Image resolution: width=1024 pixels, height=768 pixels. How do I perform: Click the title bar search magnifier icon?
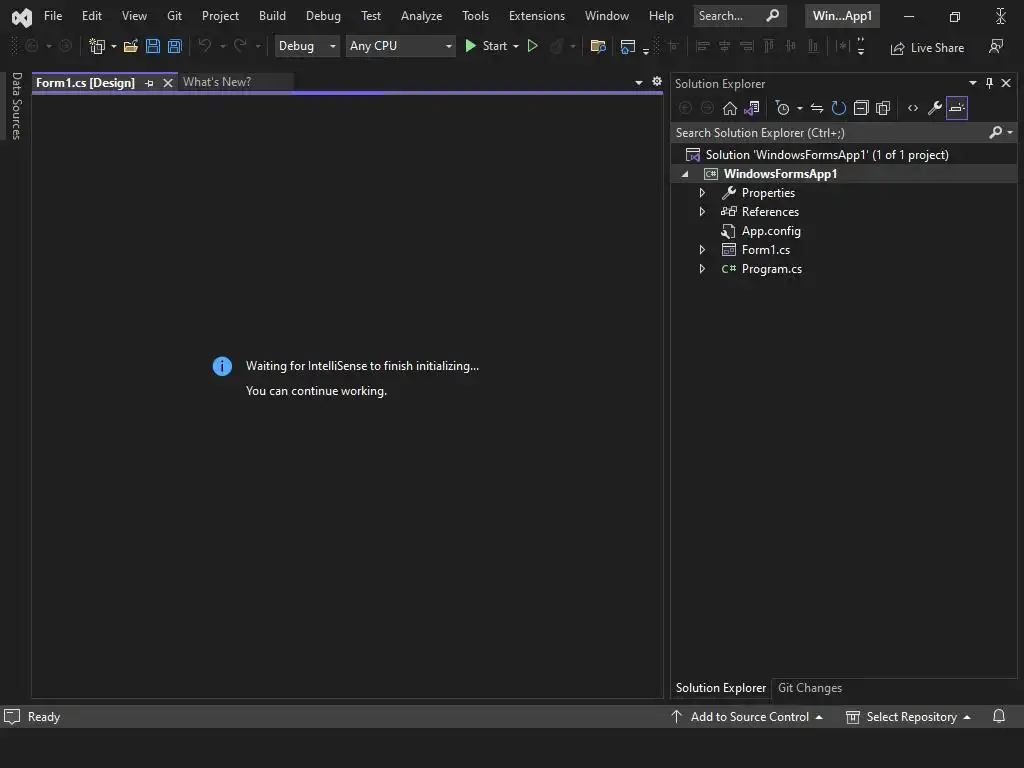[772, 16]
